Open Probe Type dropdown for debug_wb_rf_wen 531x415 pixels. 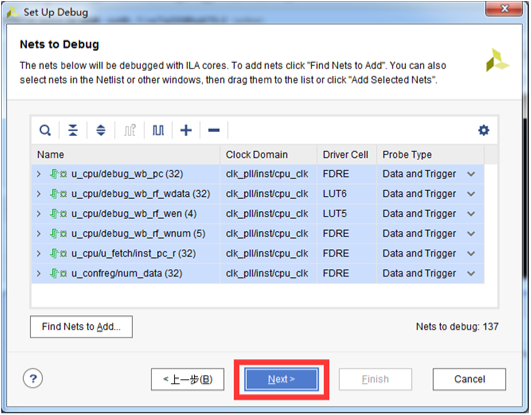[x=471, y=214]
